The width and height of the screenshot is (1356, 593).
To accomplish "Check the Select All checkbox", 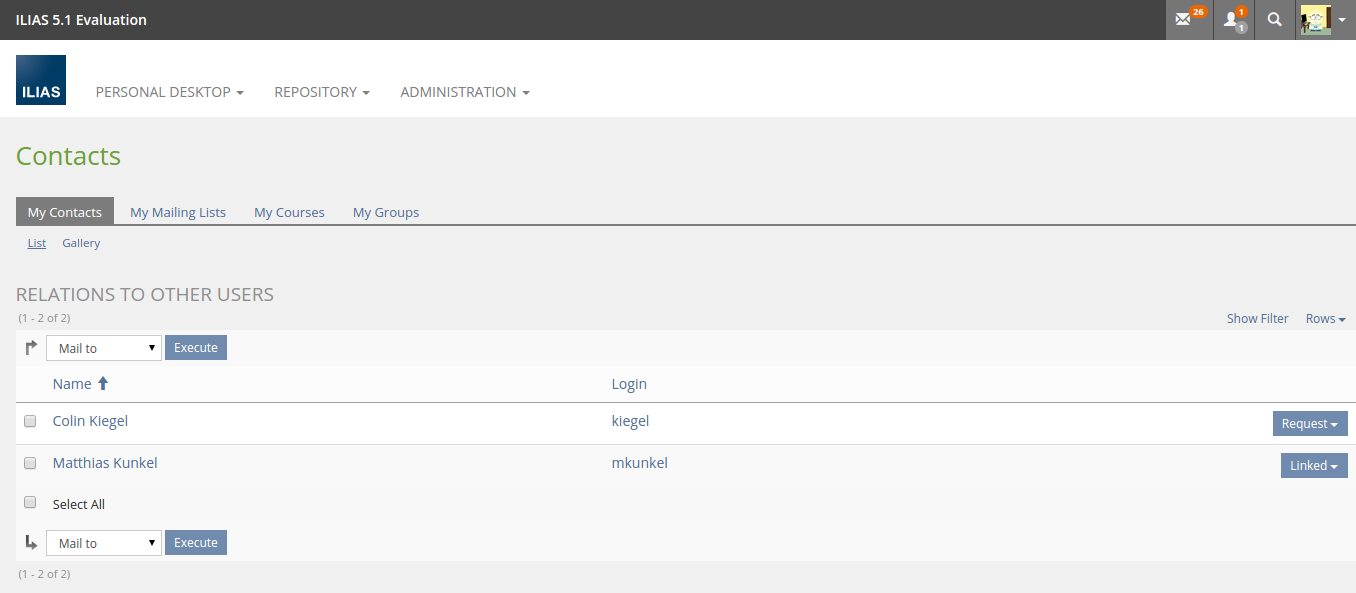I will 30,503.
